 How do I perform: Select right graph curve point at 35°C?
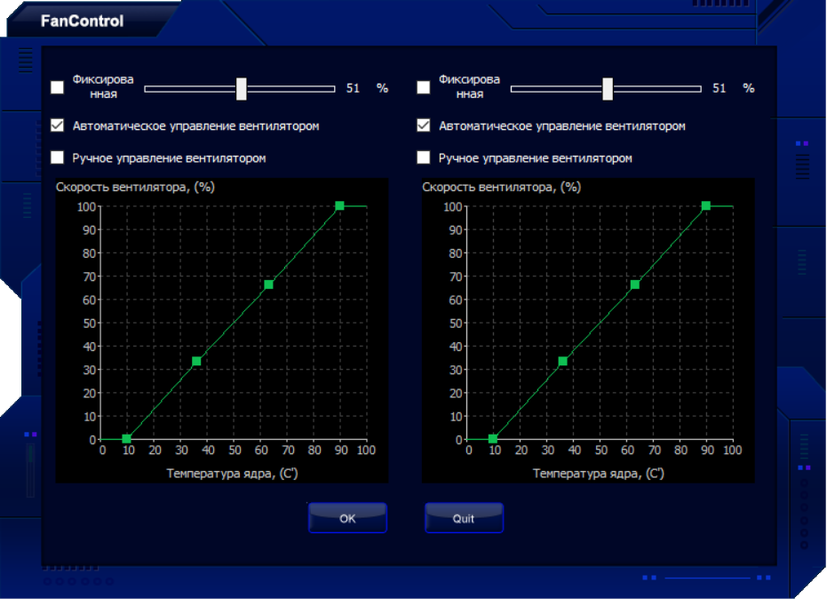[563, 361]
